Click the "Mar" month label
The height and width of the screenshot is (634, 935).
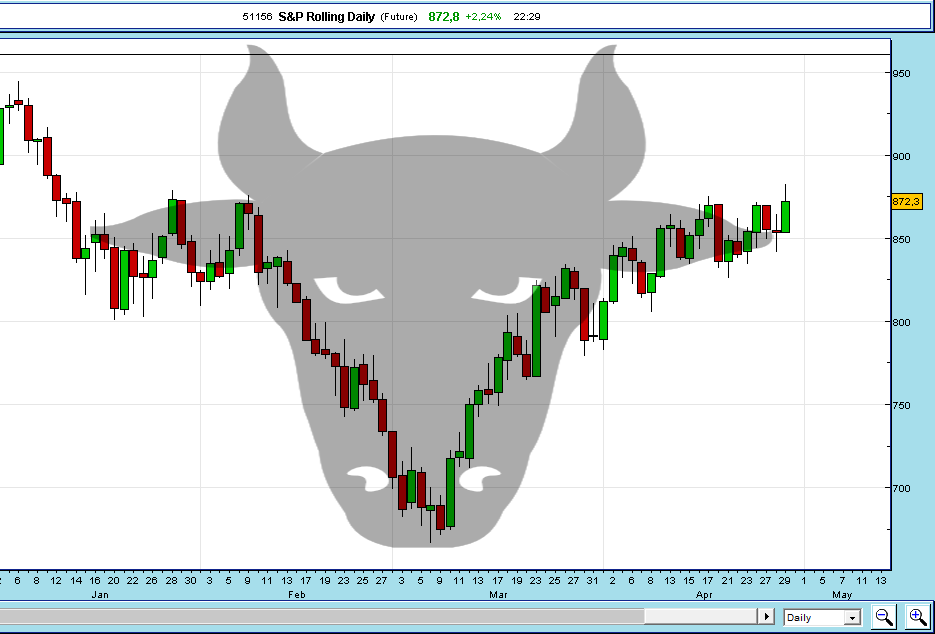(x=499, y=594)
